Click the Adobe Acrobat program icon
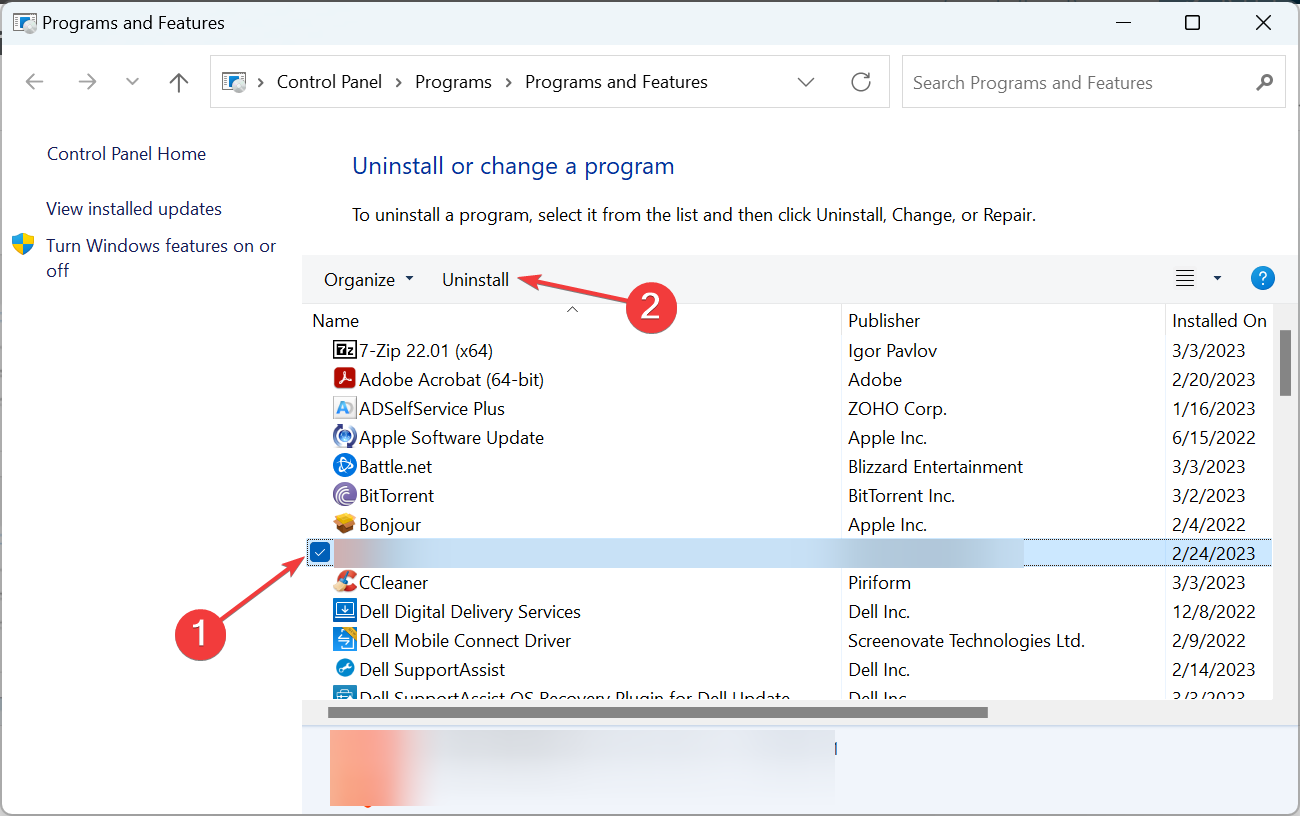 (x=344, y=379)
